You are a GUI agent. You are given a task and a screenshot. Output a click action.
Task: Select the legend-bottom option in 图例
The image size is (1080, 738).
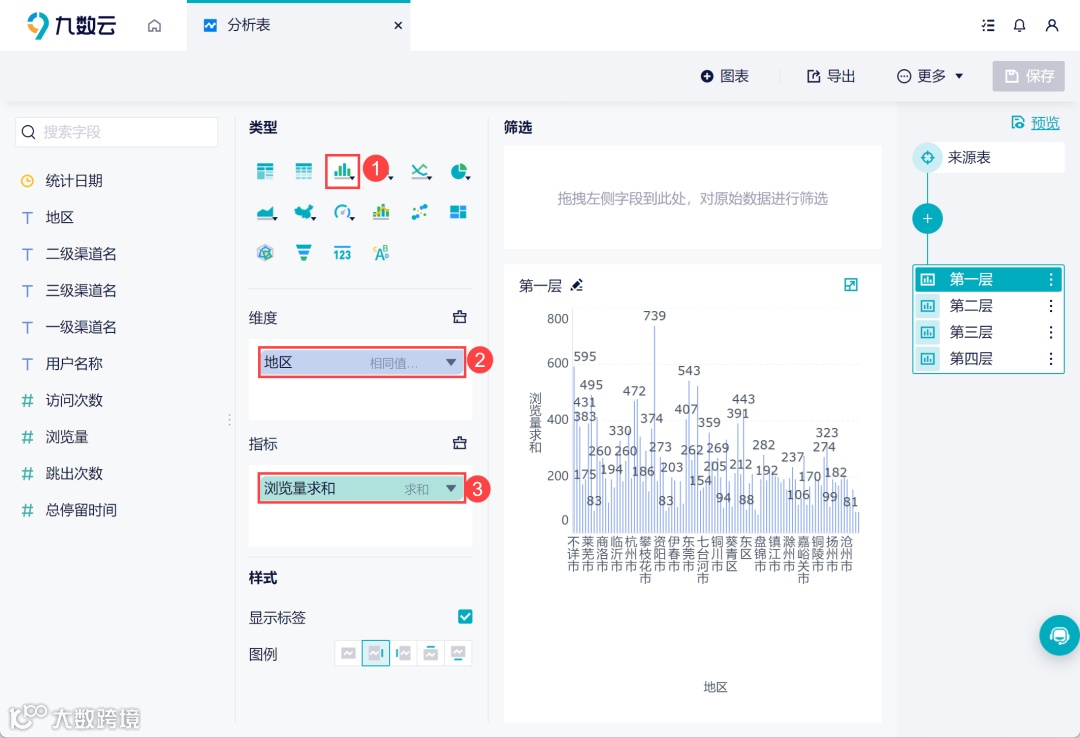coord(458,653)
